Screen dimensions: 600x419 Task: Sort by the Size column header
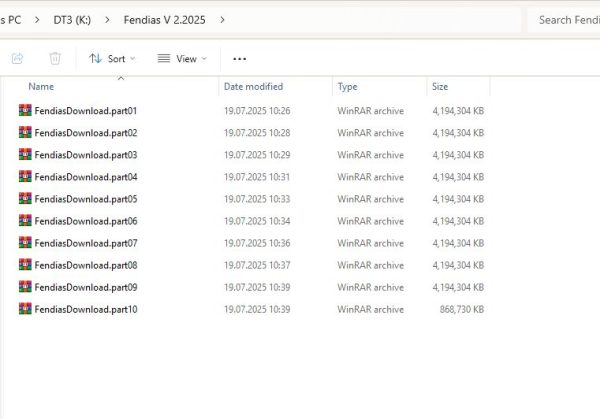pyautogui.click(x=440, y=86)
